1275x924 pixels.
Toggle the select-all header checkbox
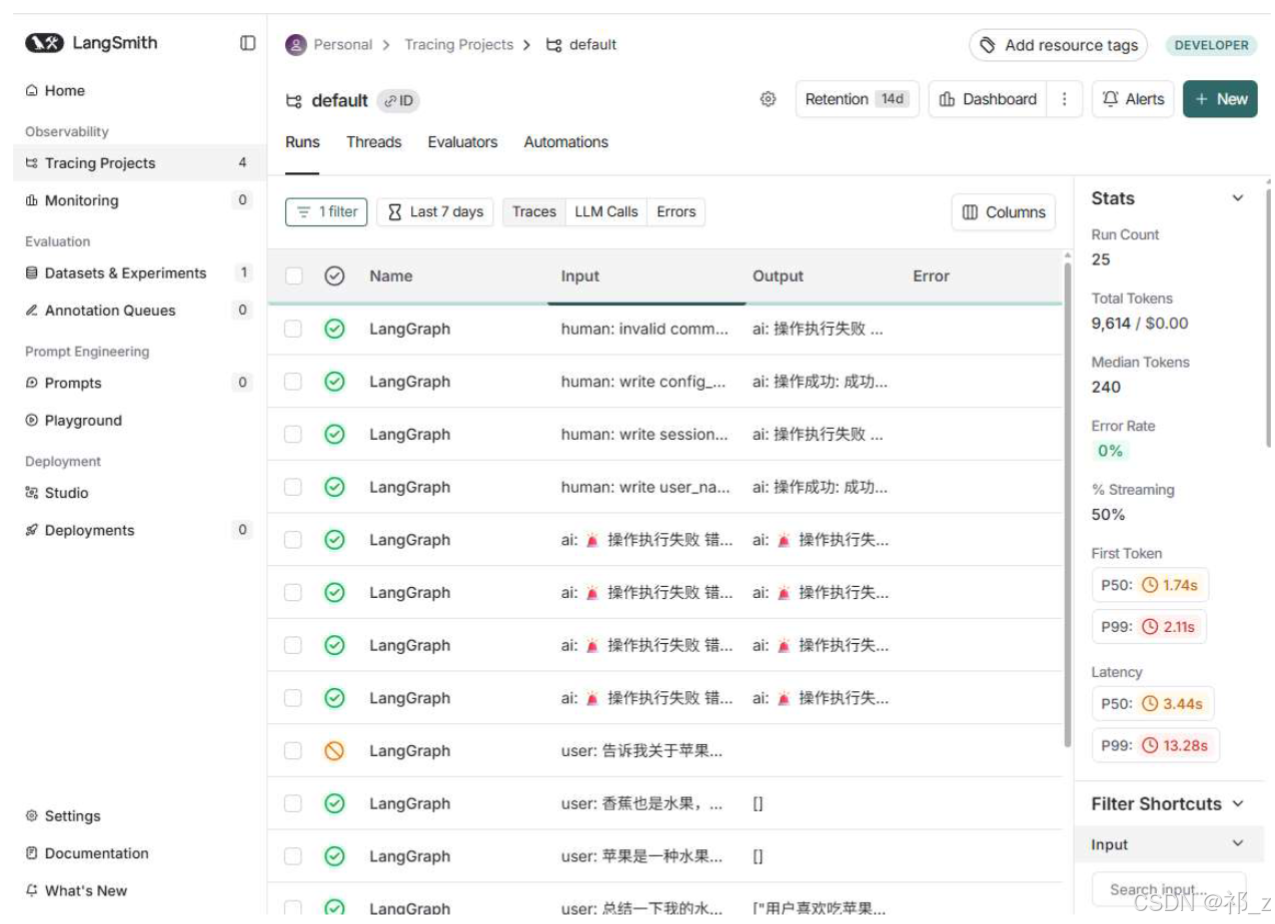click(293, 276)
